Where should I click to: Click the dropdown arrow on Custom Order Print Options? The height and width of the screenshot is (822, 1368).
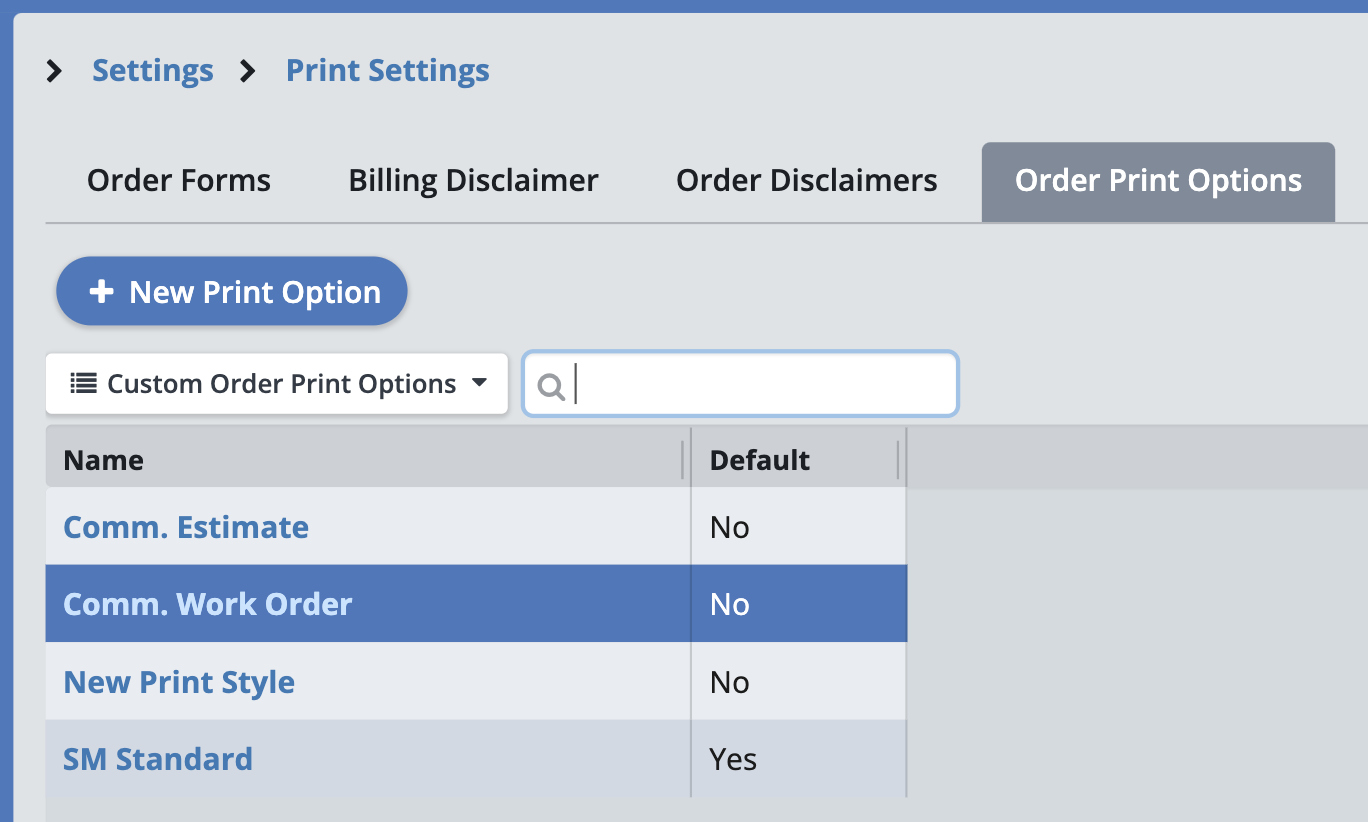coord(479,383)
